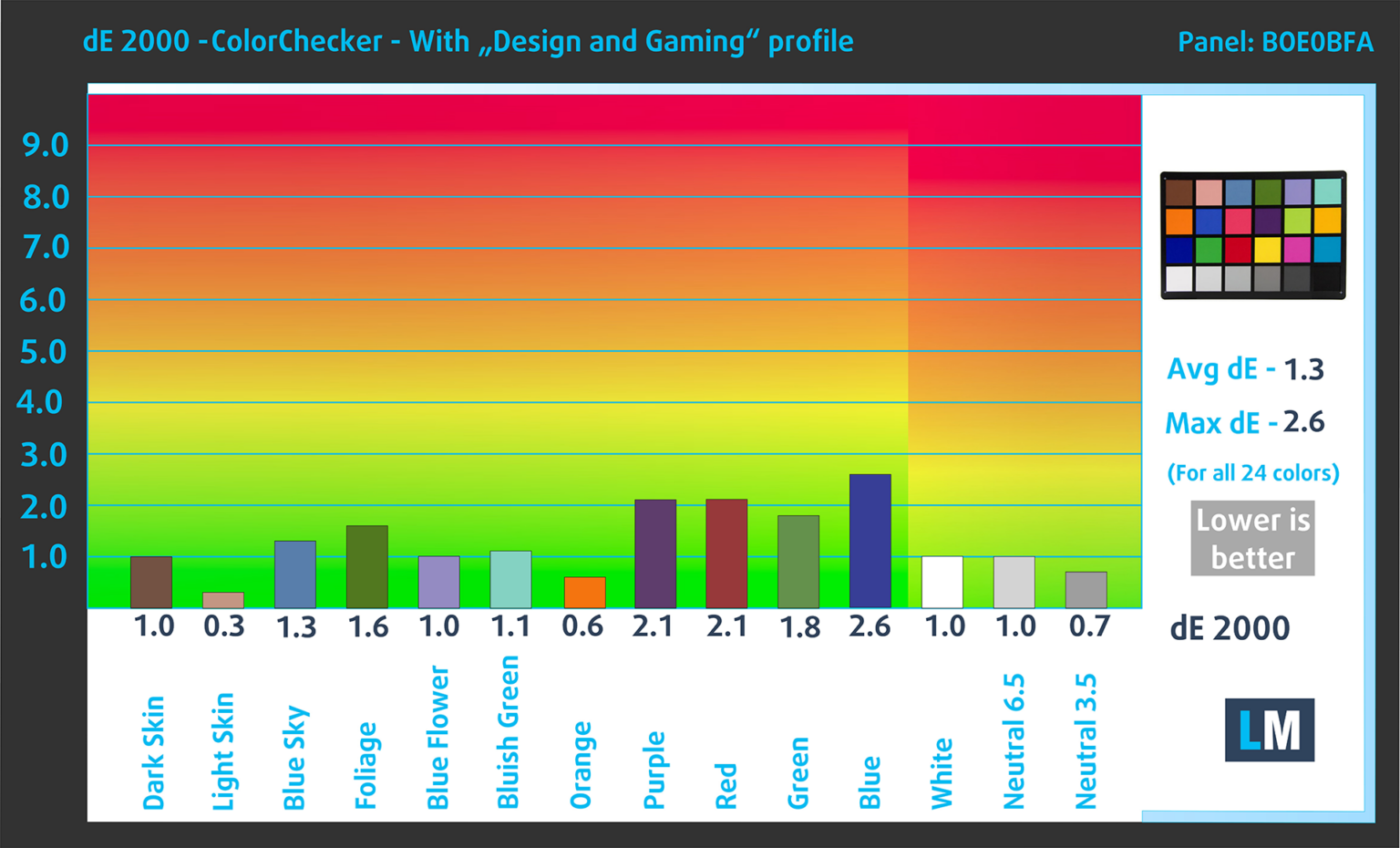
Task: Click the Orange bar
Action: tap(584, 593)
